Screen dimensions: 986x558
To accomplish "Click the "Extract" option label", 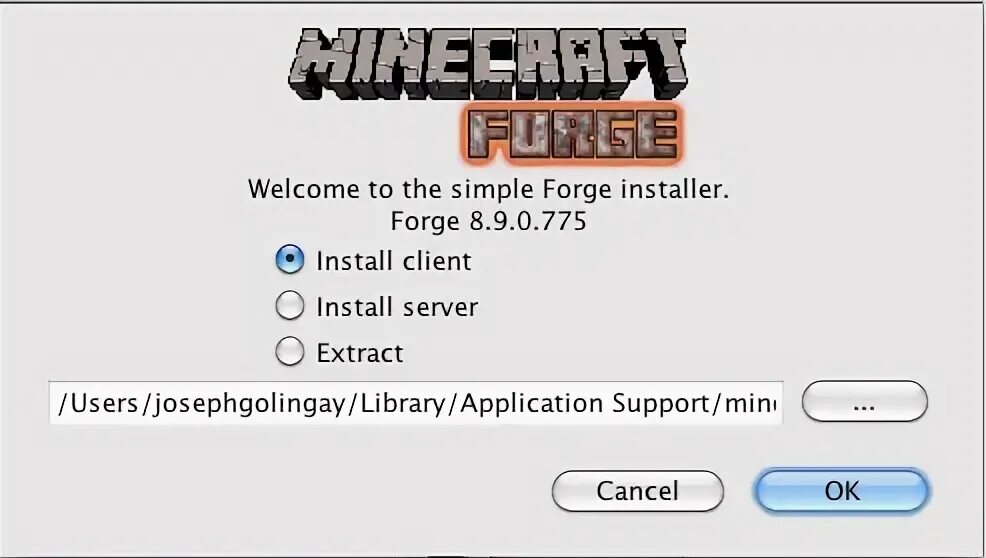I will coord(360,353).
